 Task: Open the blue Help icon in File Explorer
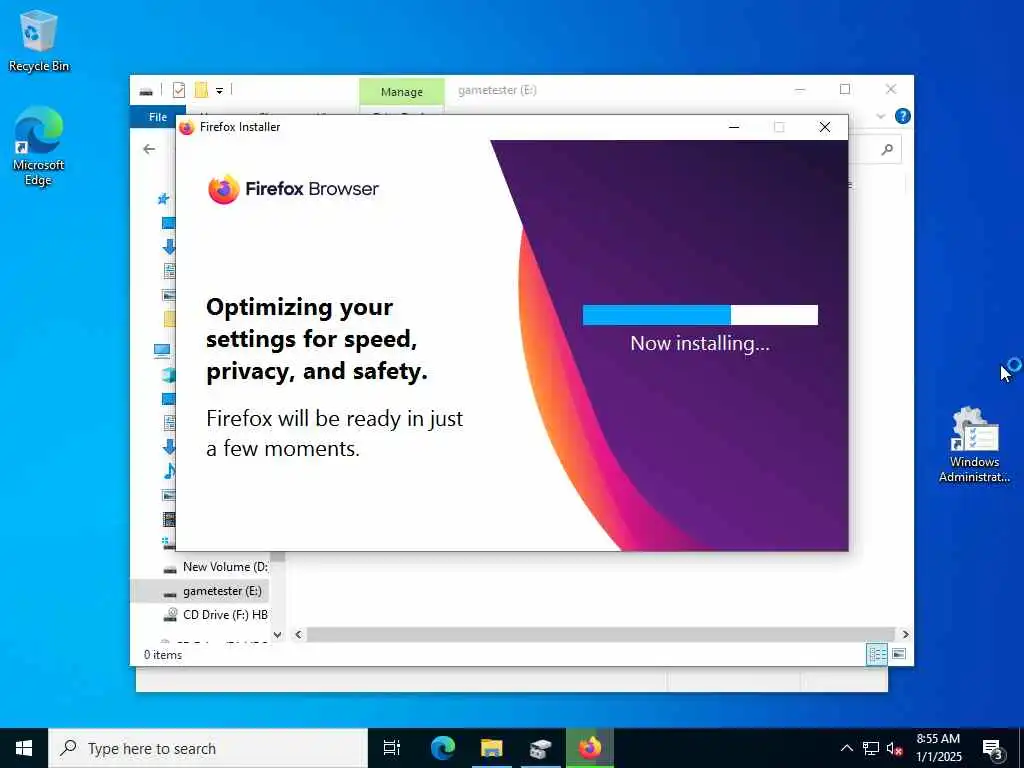[x=903, y=116]
